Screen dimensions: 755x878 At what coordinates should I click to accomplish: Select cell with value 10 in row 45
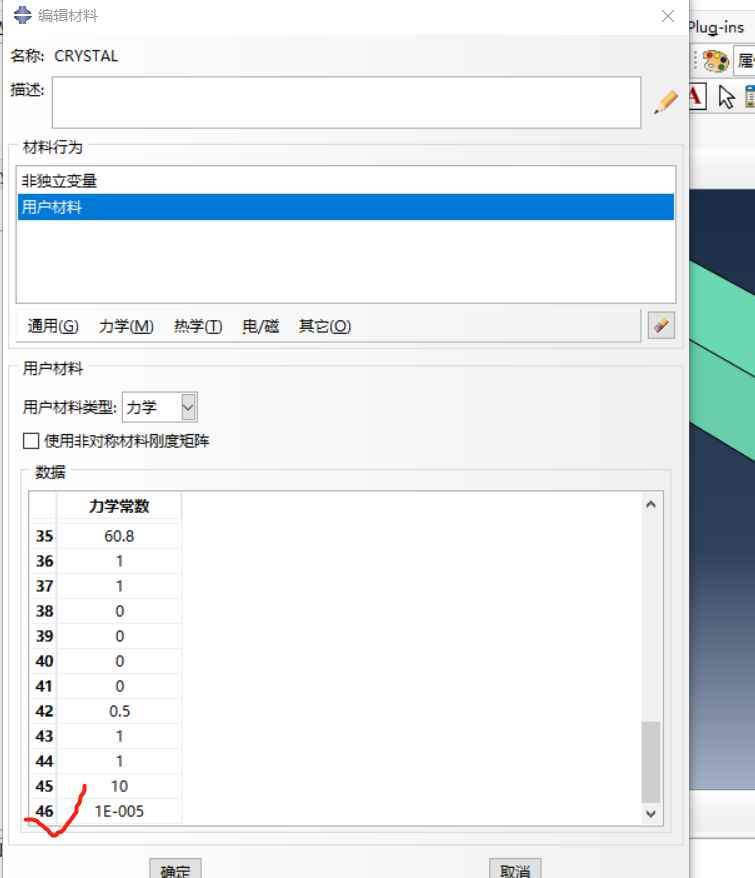119,786
